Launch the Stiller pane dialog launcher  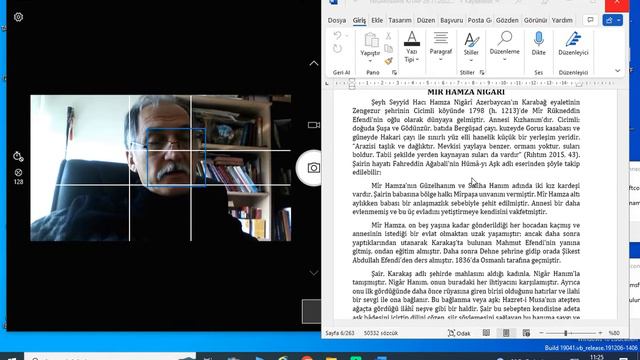point(482,72)
